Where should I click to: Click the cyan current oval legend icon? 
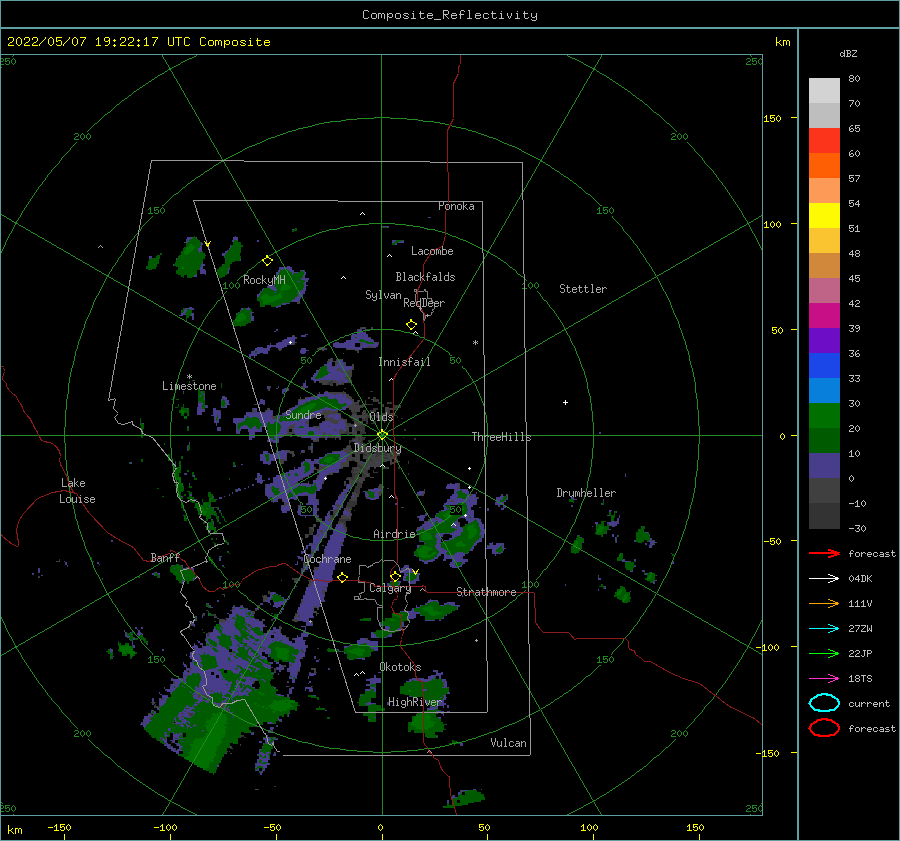824,703
